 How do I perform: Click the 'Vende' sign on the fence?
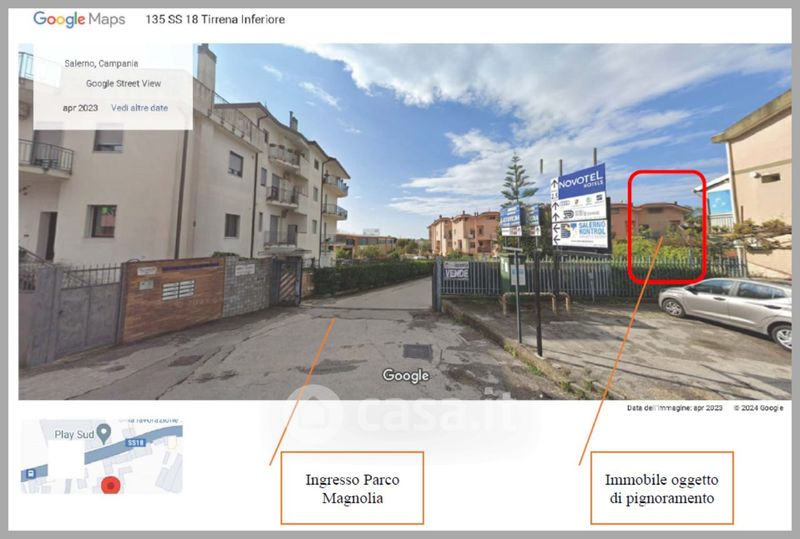coord(456,271)
